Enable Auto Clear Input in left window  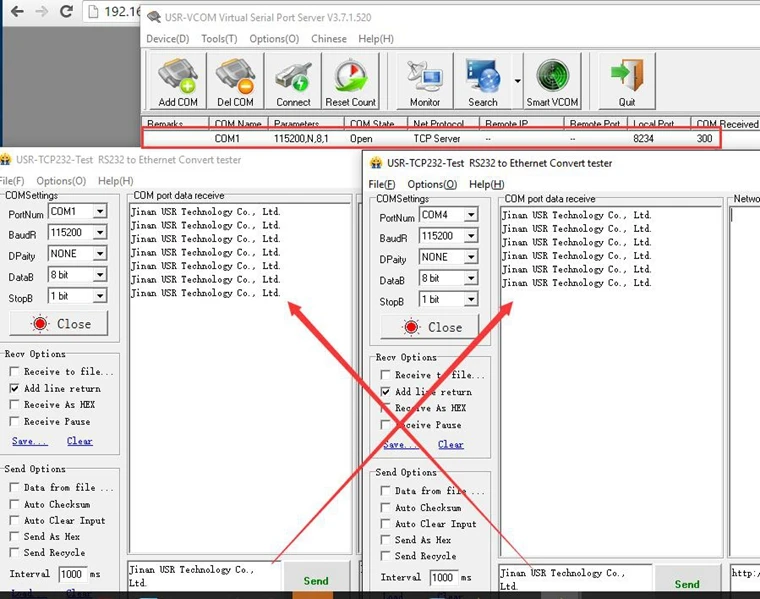15,520
